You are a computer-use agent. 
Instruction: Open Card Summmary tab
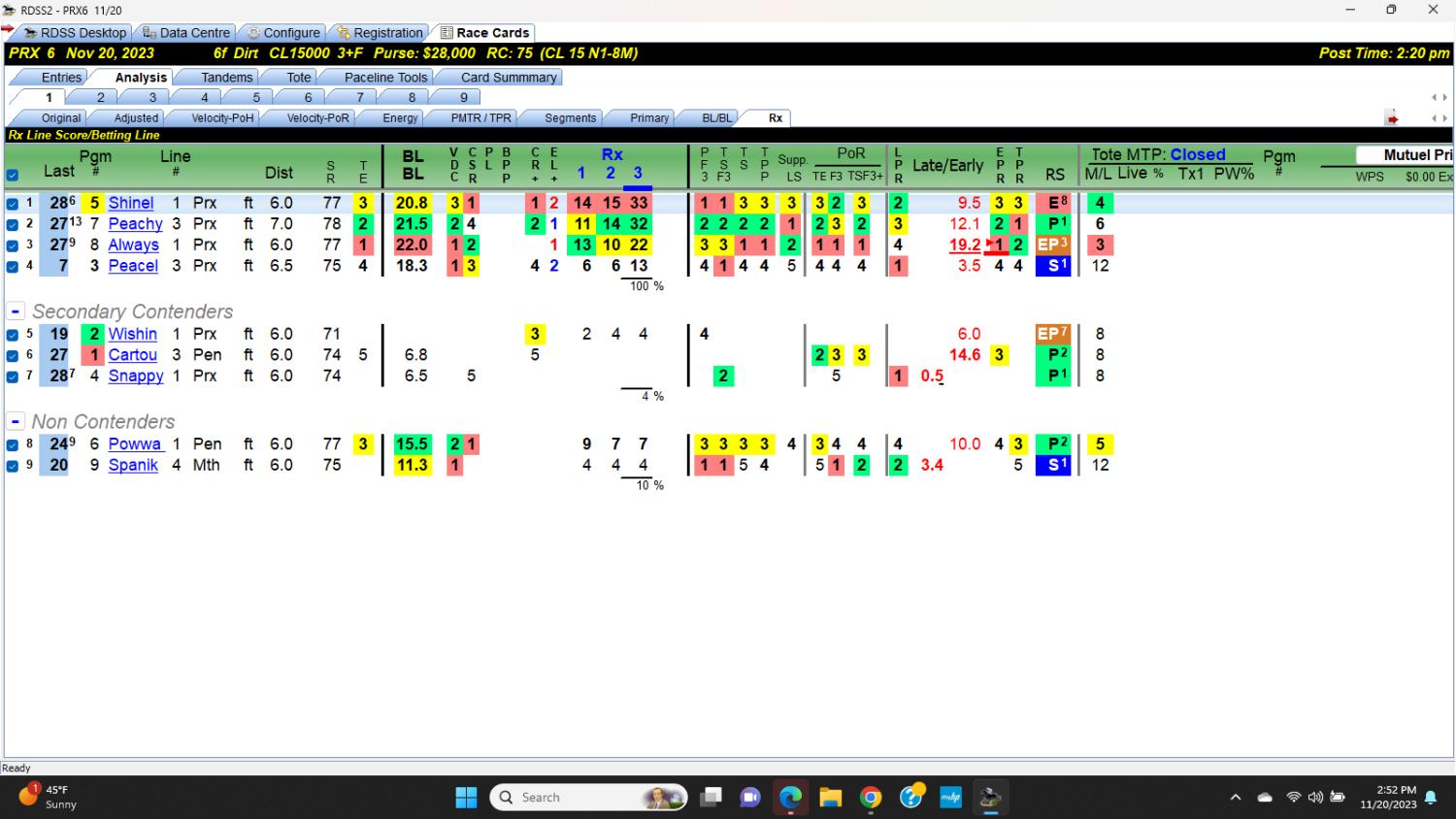(x=509, y=78)
